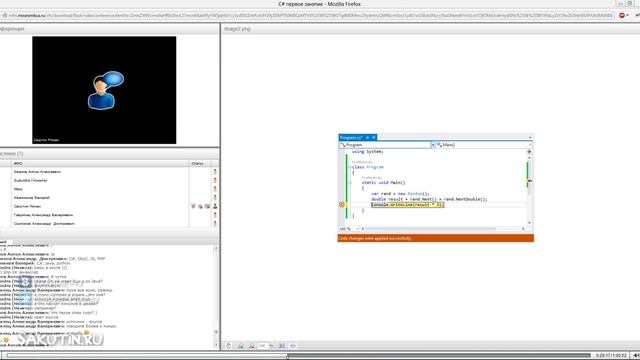
Task: Click the pin icon on Program.cs tab
Action: coord(367,138)
